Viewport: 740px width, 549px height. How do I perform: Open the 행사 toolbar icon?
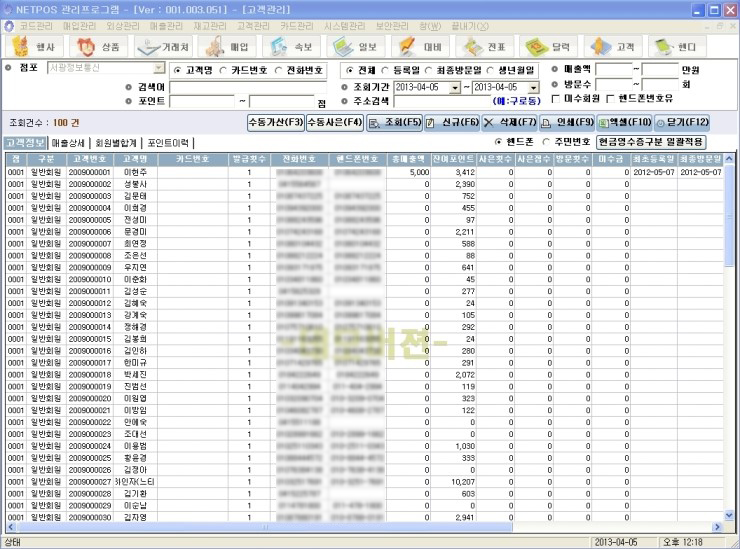pyautogui.click(x=34, y=47)
